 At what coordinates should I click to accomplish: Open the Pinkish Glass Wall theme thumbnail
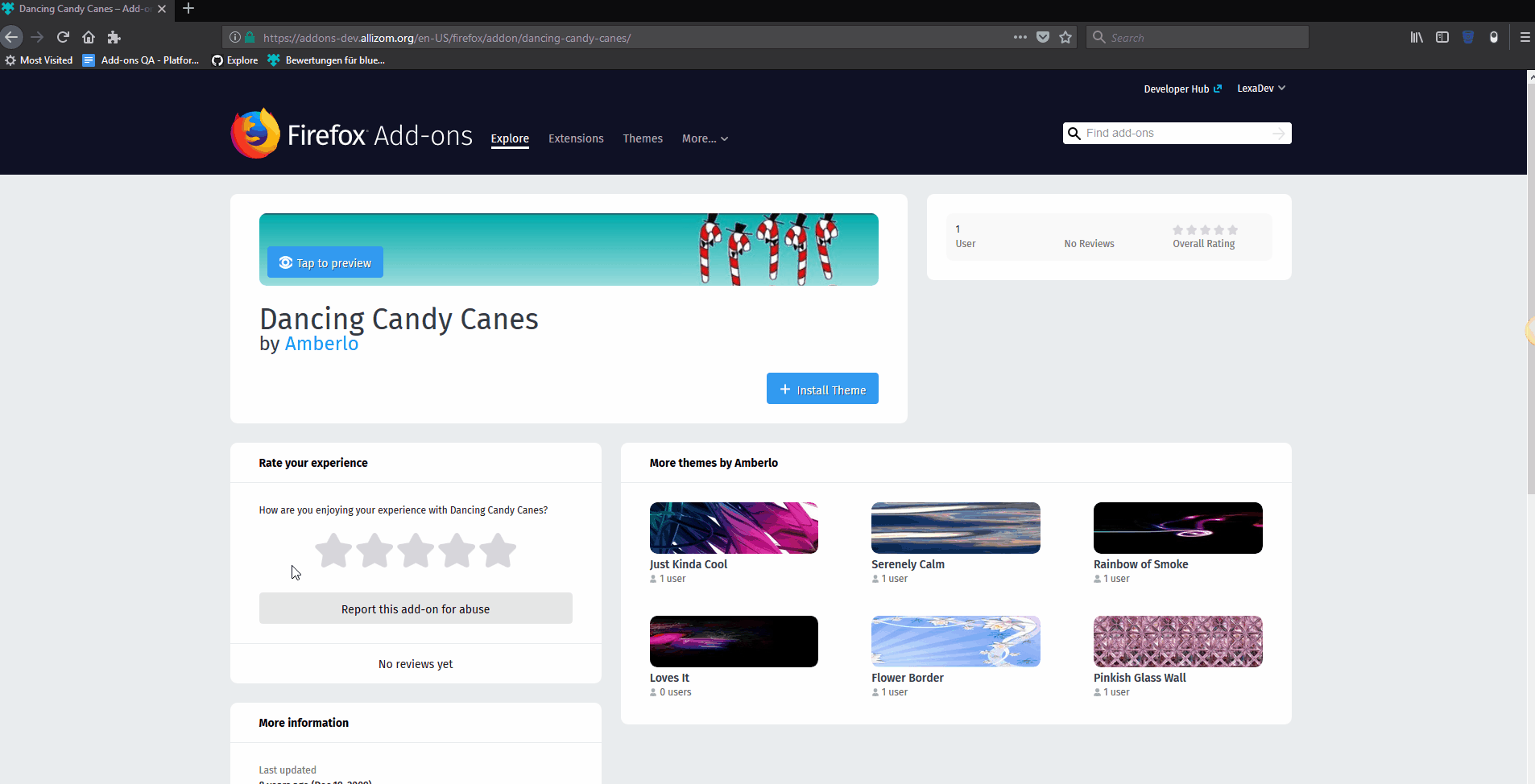pyautogui.click(x=1178, y=642)
